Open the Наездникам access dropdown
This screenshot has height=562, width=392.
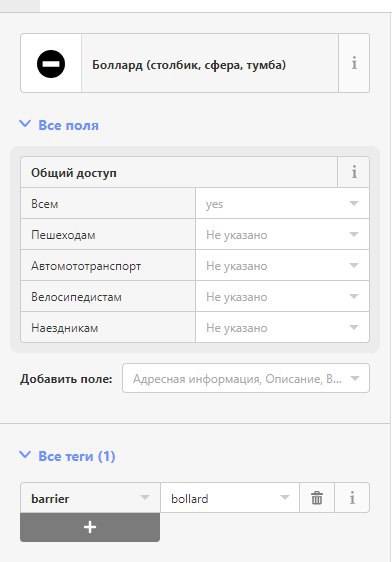tap(282, 328)
